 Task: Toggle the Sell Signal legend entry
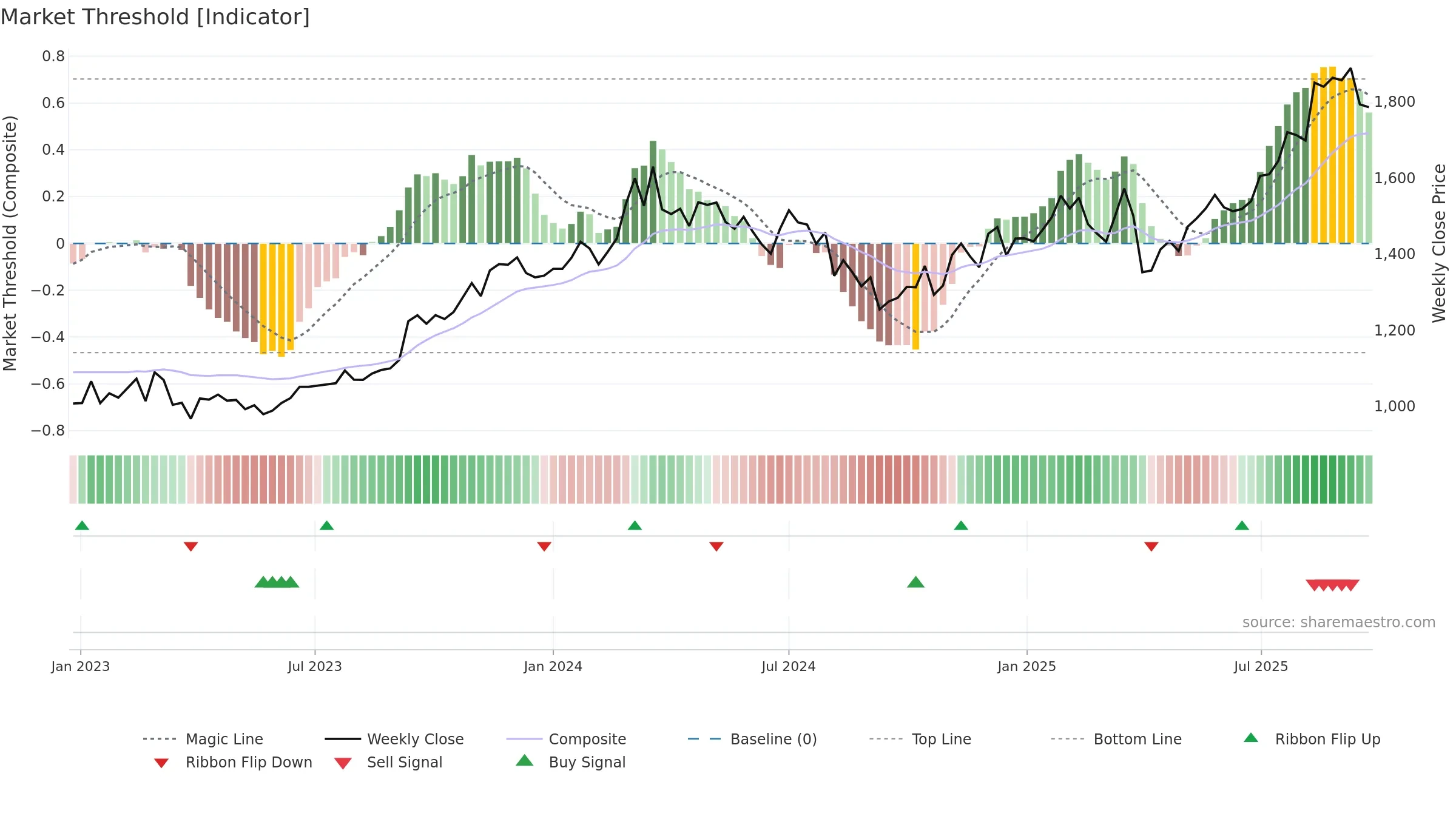(388, 762)
